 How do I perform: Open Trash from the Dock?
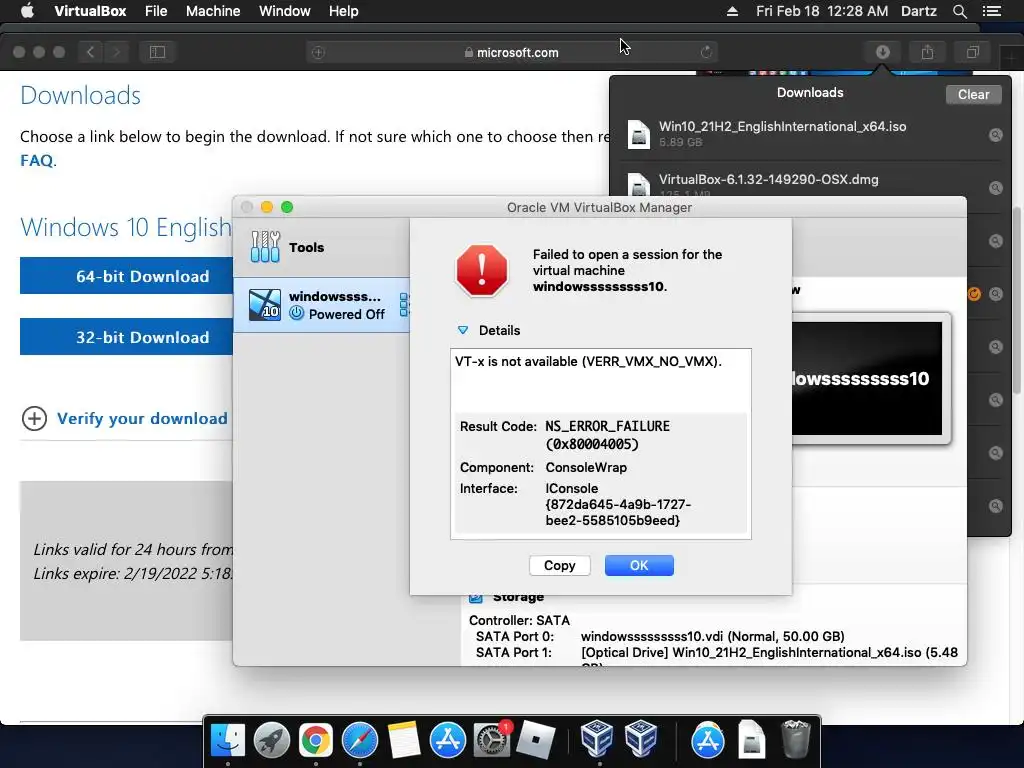point(795,739)
